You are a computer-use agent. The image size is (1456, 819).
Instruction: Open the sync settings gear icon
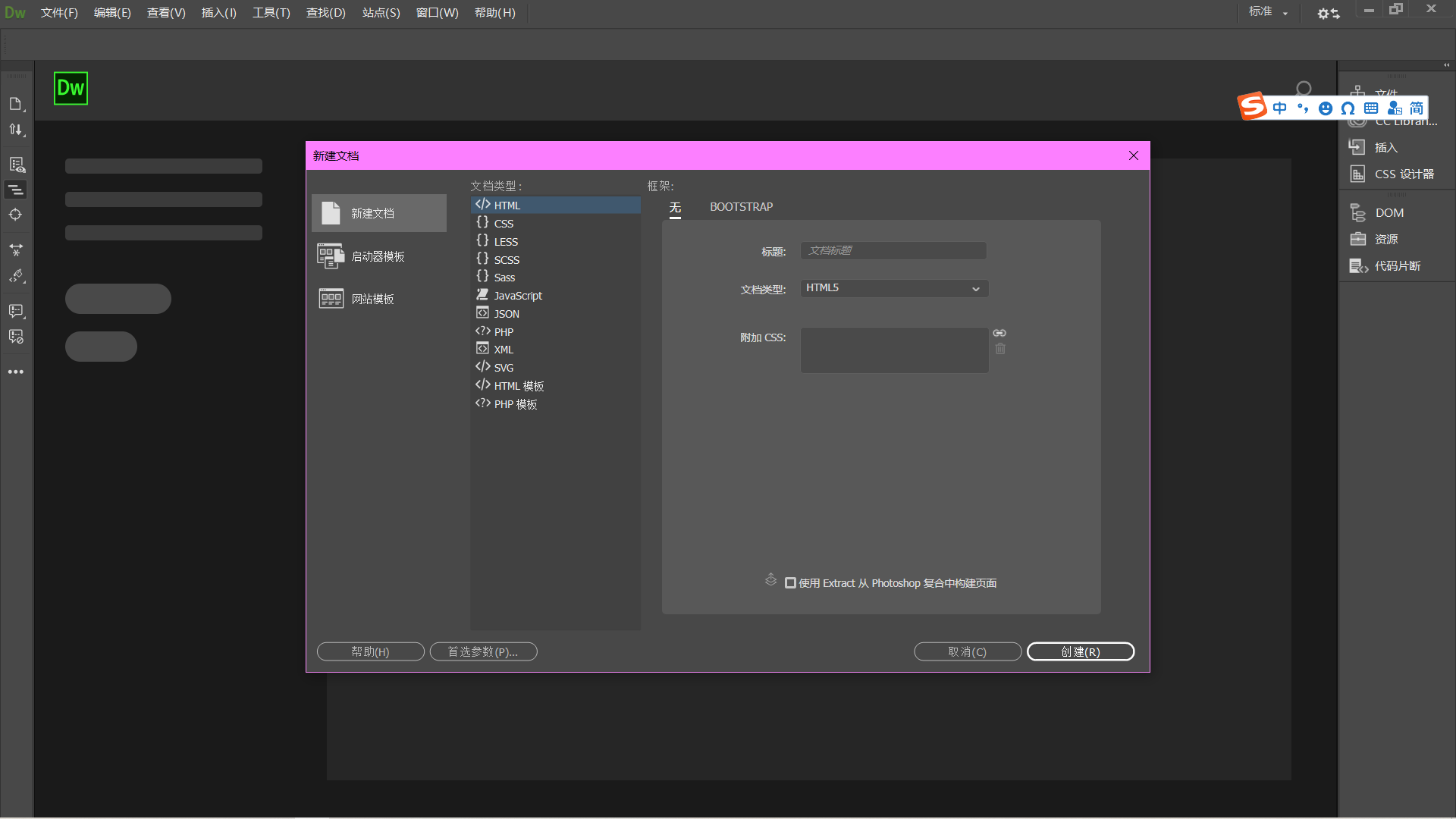[1328, 13]
